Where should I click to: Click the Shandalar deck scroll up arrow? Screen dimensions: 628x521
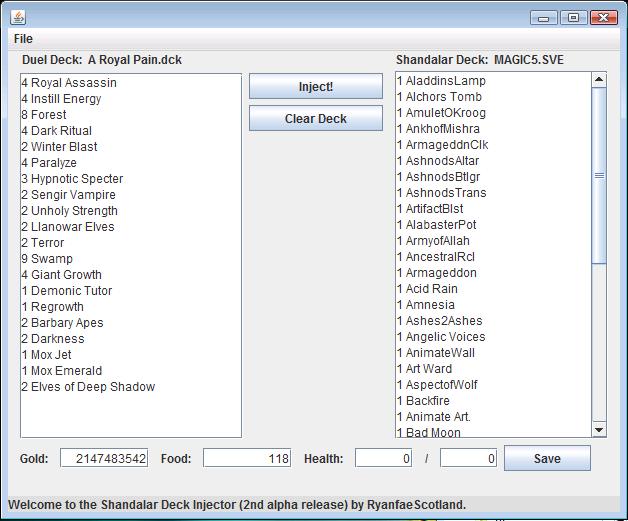click(599, 80)
